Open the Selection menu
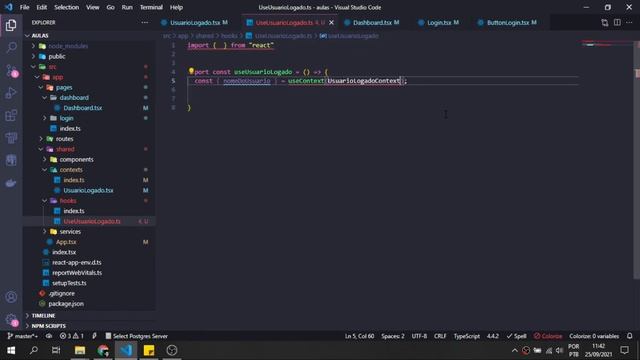 (67, 7)
